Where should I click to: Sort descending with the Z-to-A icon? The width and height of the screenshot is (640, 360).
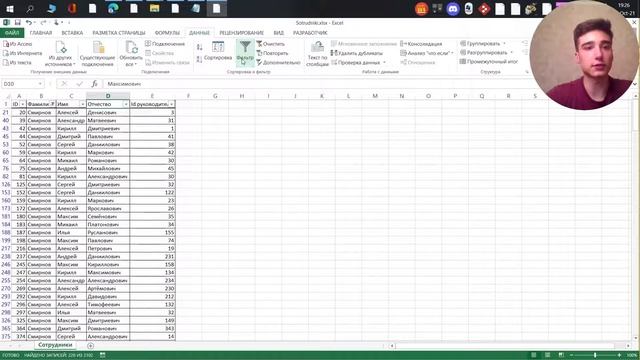pyautogui.click(x=199, y=59)
